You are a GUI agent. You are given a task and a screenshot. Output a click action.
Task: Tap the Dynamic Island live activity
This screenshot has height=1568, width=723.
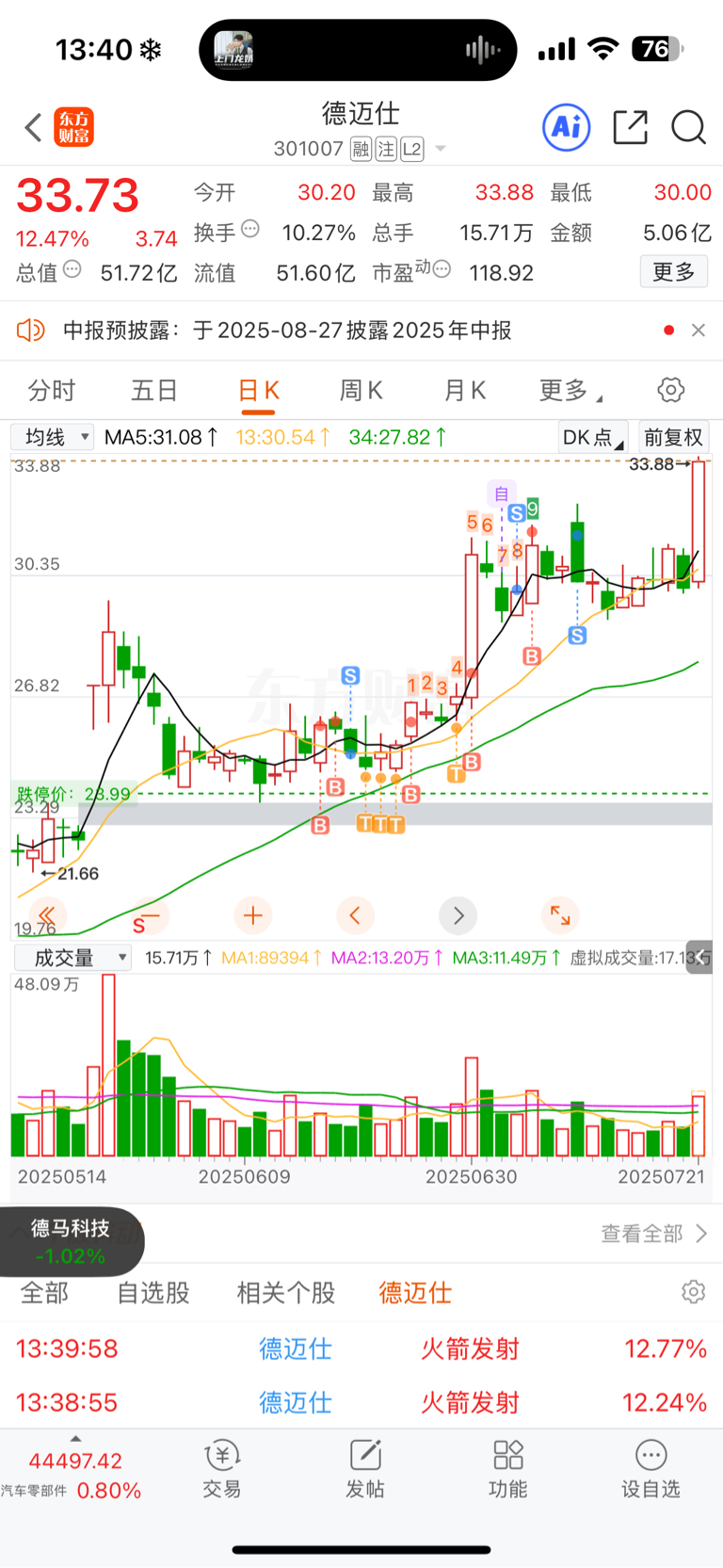[x=358, y=49]
